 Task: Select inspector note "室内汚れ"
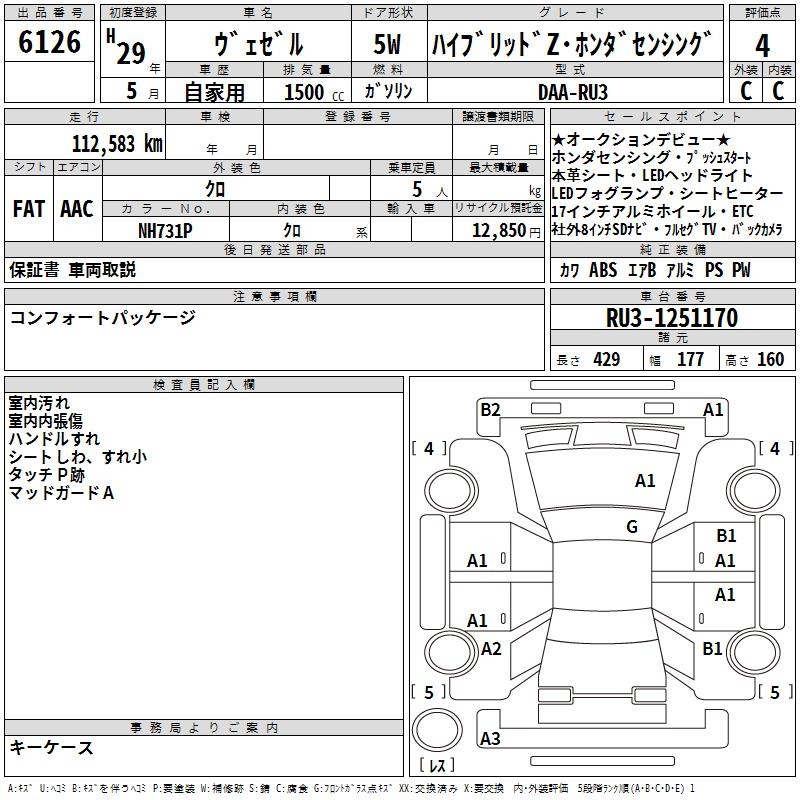pos(39,403)
